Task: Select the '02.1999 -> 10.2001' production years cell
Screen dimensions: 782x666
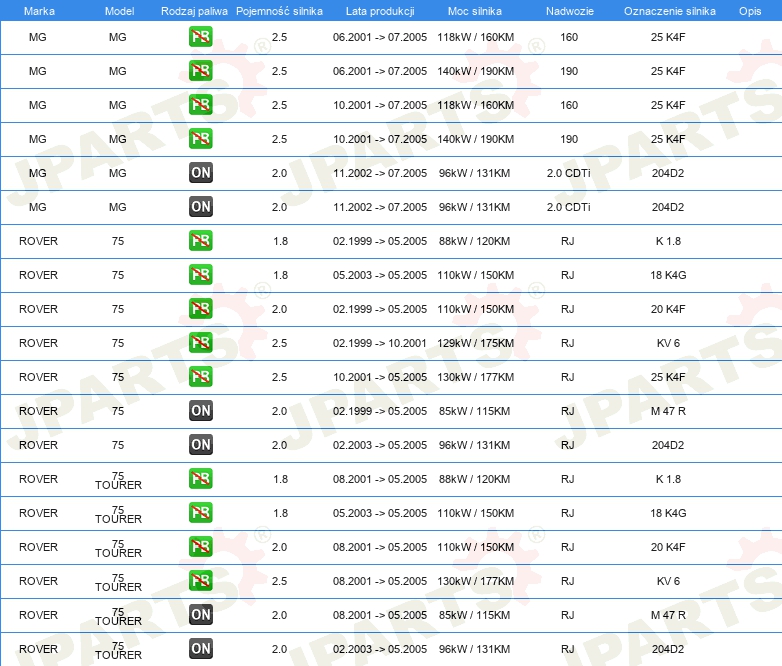Action: click(x=380, y=343)
